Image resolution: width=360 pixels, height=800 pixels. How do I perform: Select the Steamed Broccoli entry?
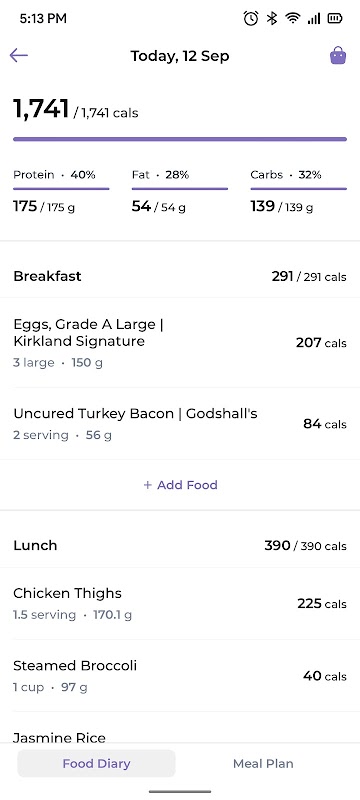click(x=180, y=676)
